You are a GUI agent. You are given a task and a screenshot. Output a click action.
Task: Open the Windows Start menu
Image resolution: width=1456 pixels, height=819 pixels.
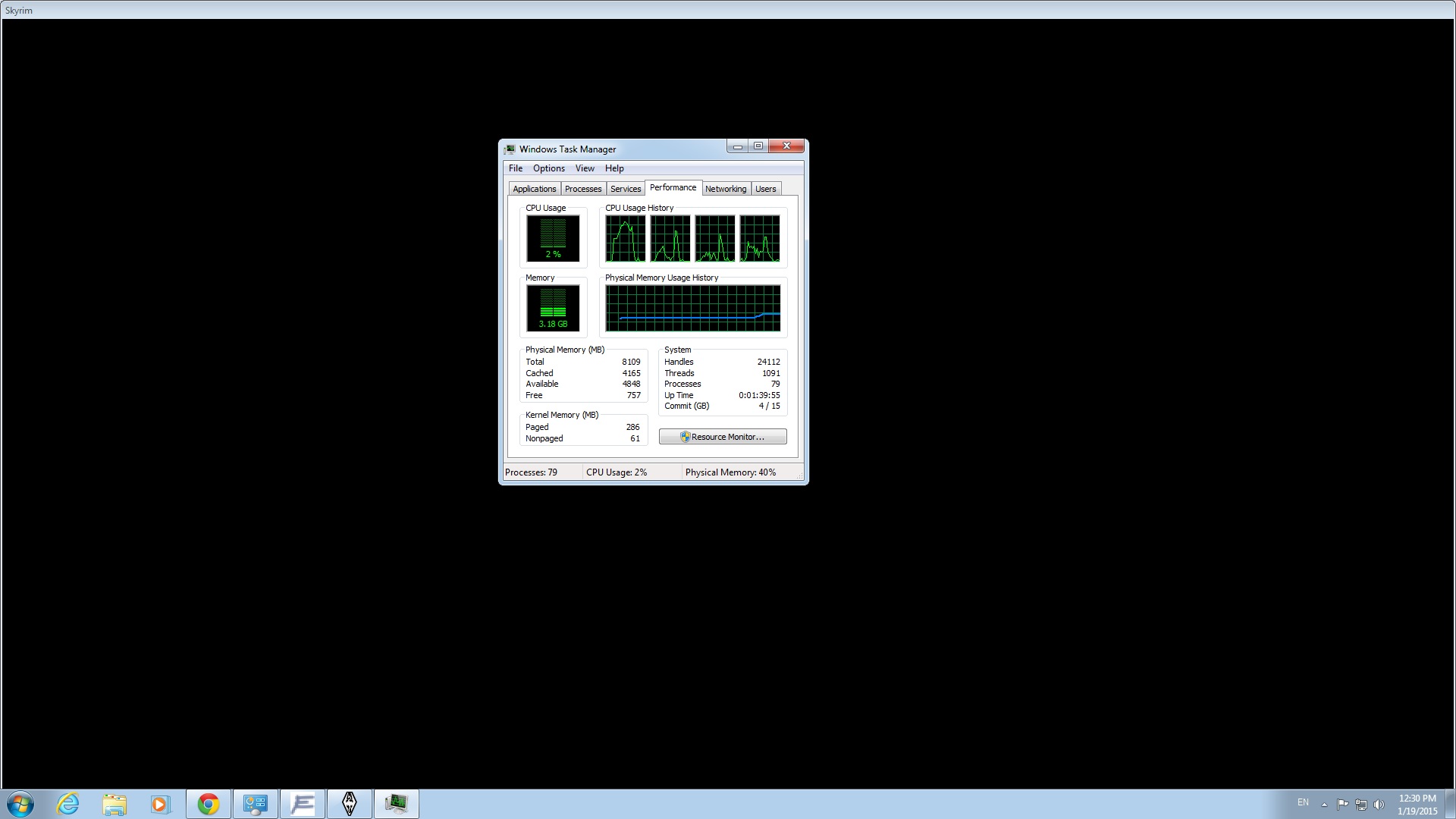[20, 804]
